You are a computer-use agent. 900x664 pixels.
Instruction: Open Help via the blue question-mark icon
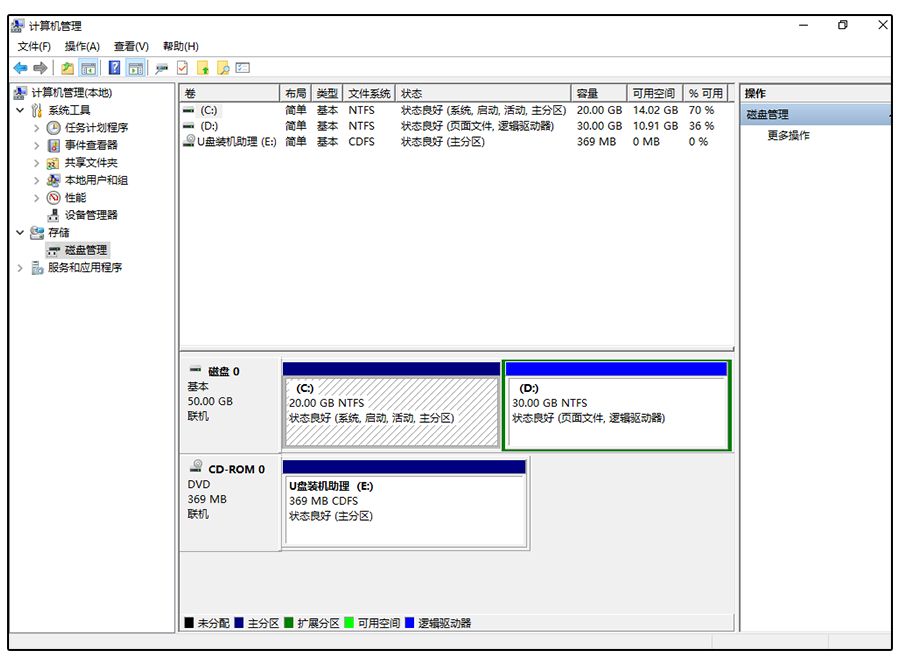pos(114,68)
